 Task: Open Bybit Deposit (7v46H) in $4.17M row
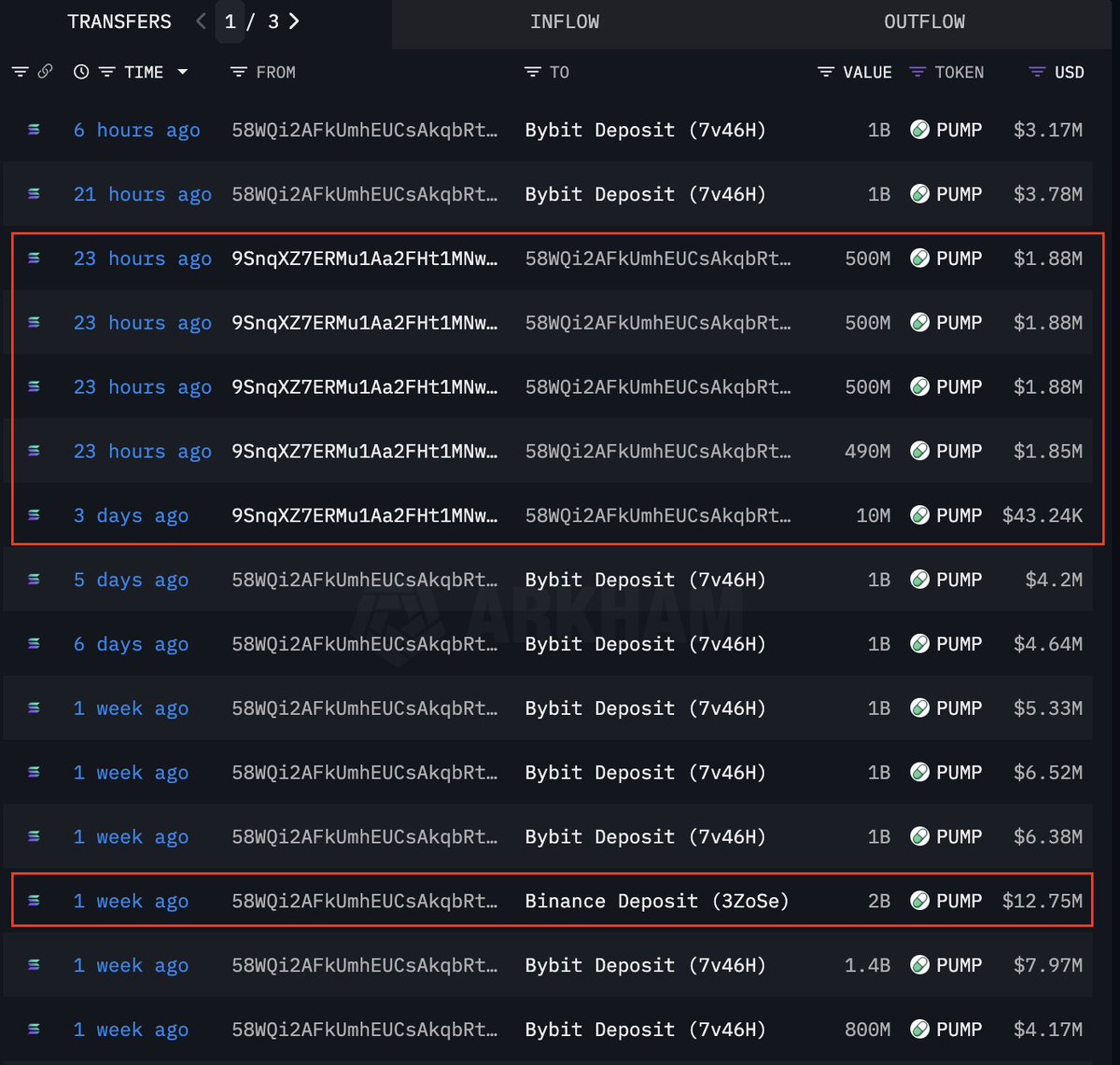click(x=646, y=1030)
